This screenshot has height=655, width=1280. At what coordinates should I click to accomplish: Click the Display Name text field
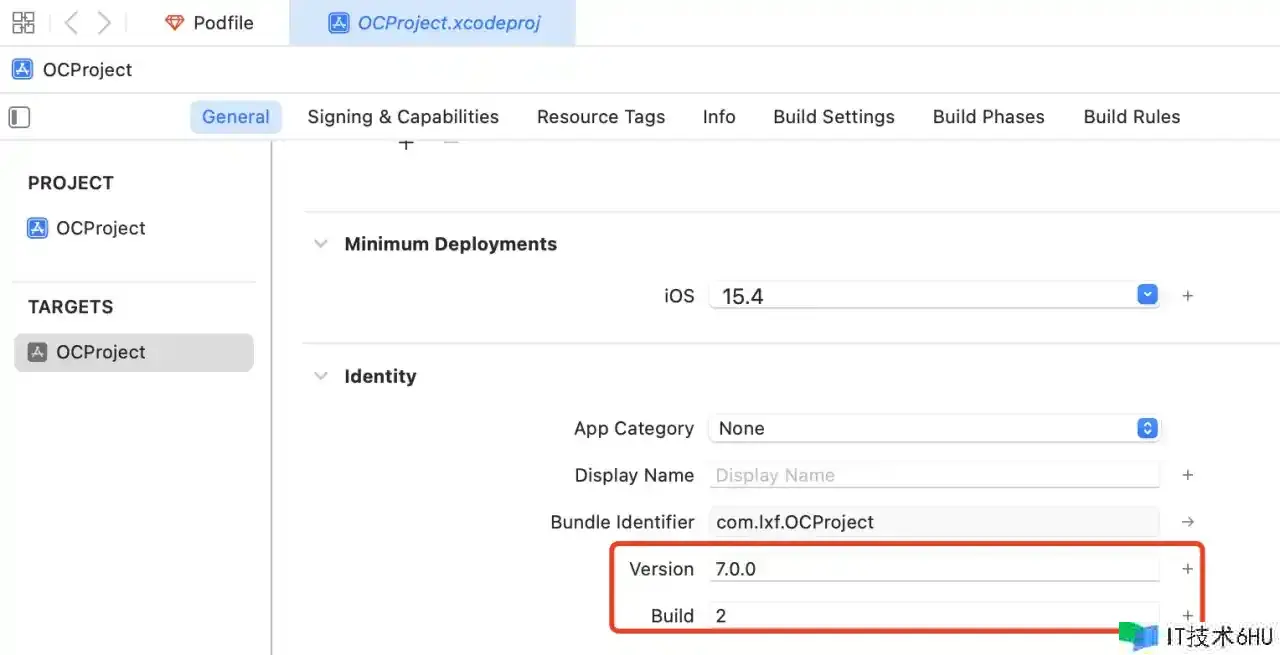coord(933,475)
